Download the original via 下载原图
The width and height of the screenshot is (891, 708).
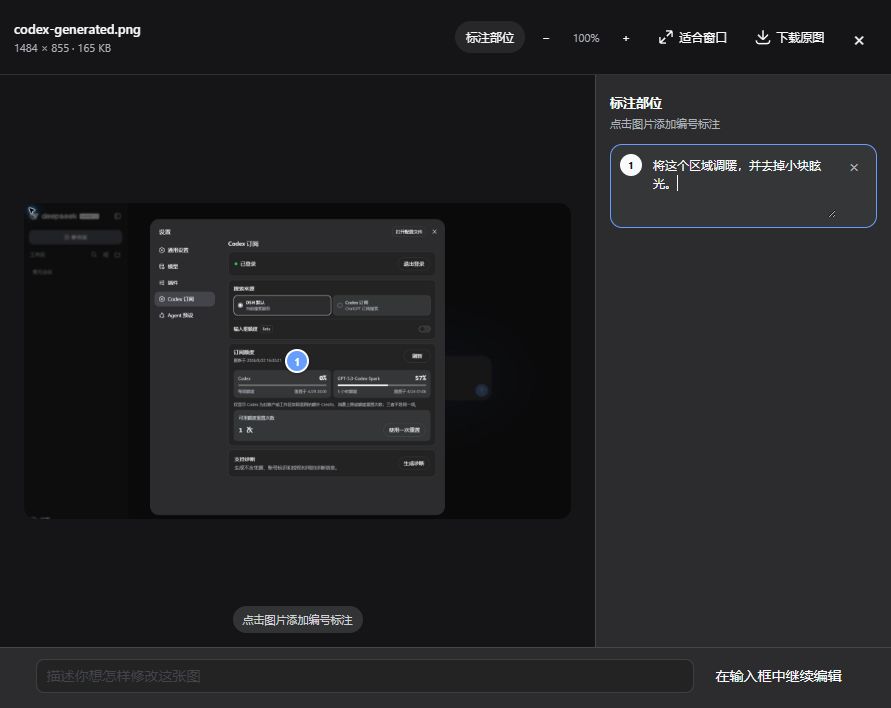click(790, 38)
